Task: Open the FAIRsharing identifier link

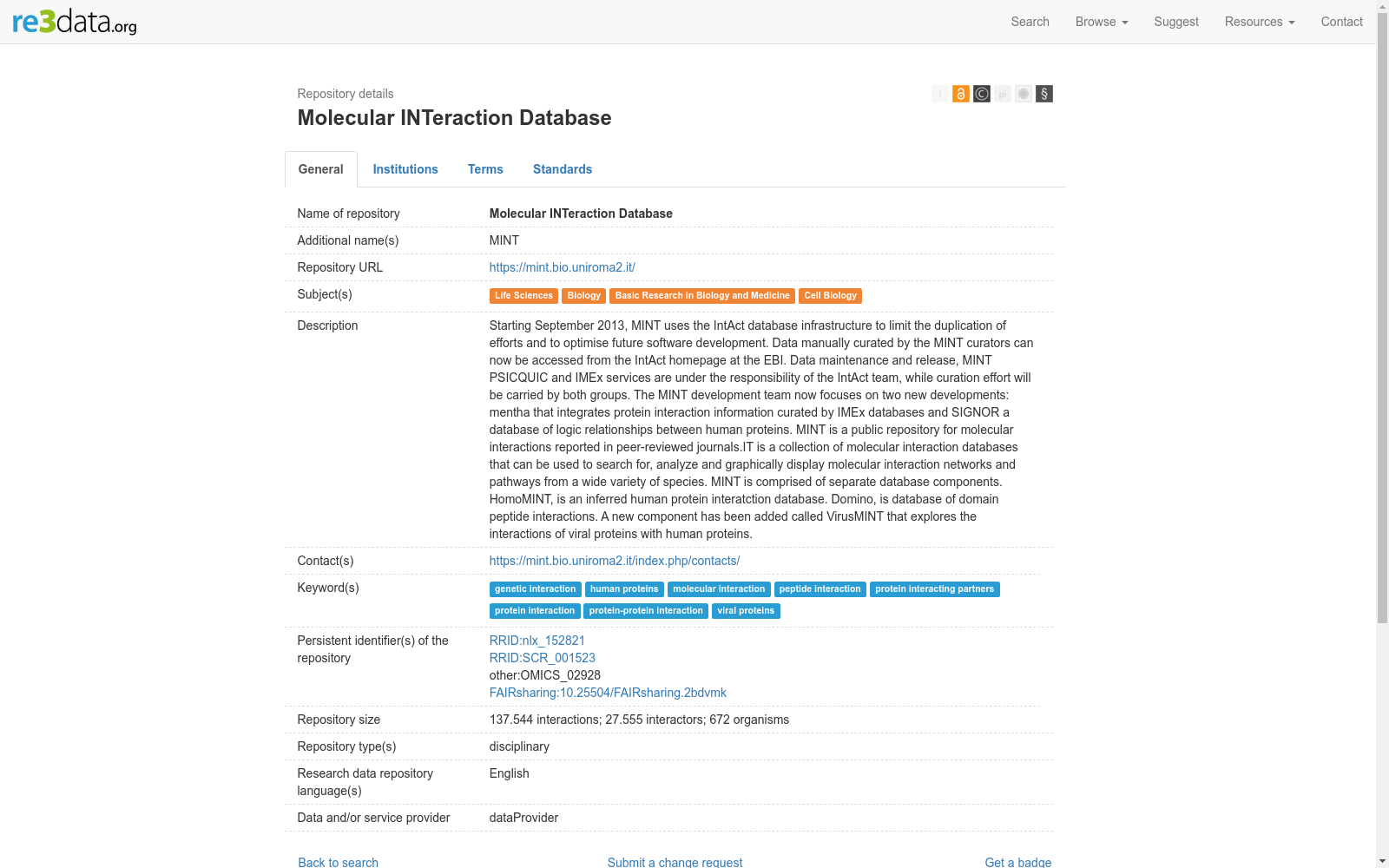Action: tap(608, 693)
